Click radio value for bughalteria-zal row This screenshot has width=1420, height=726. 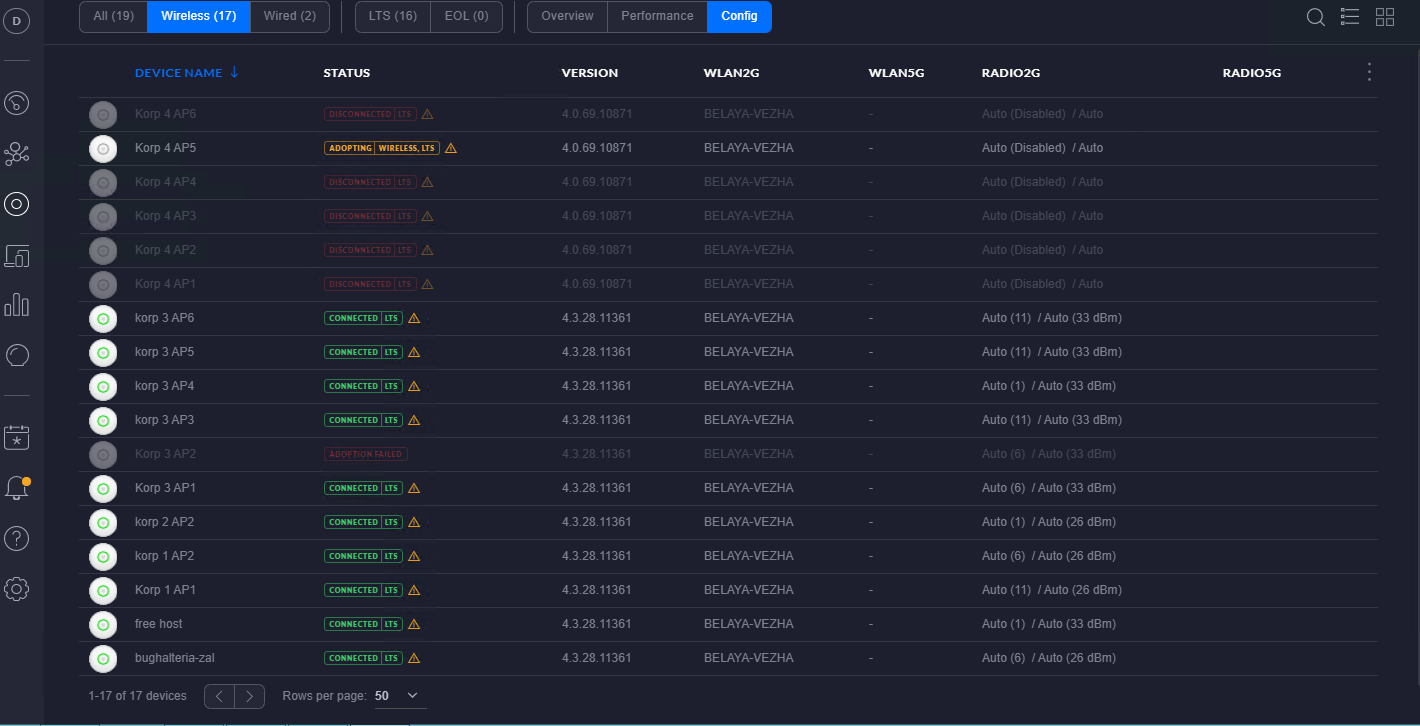[1049, 658]
